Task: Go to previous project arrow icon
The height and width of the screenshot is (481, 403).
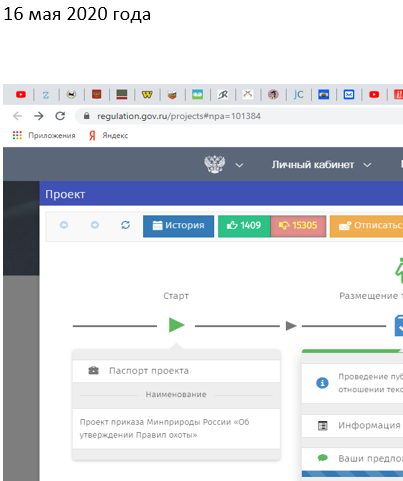Action: (64, 225)
